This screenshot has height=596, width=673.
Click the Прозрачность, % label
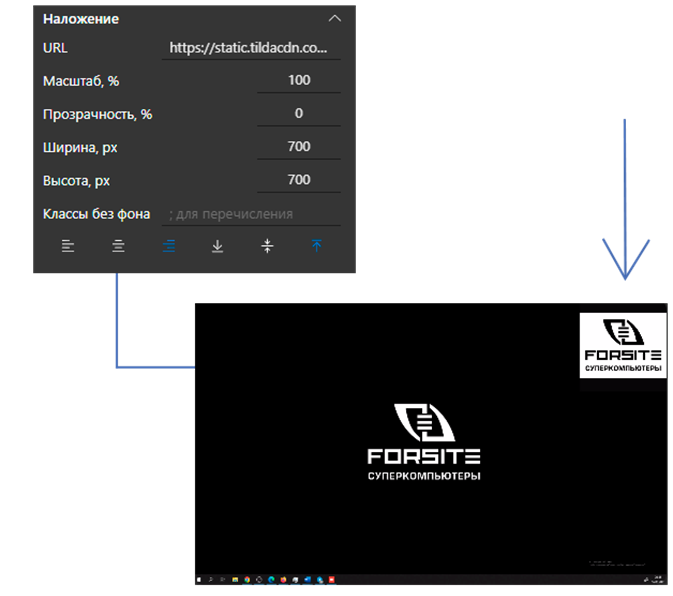click(97, 114)
